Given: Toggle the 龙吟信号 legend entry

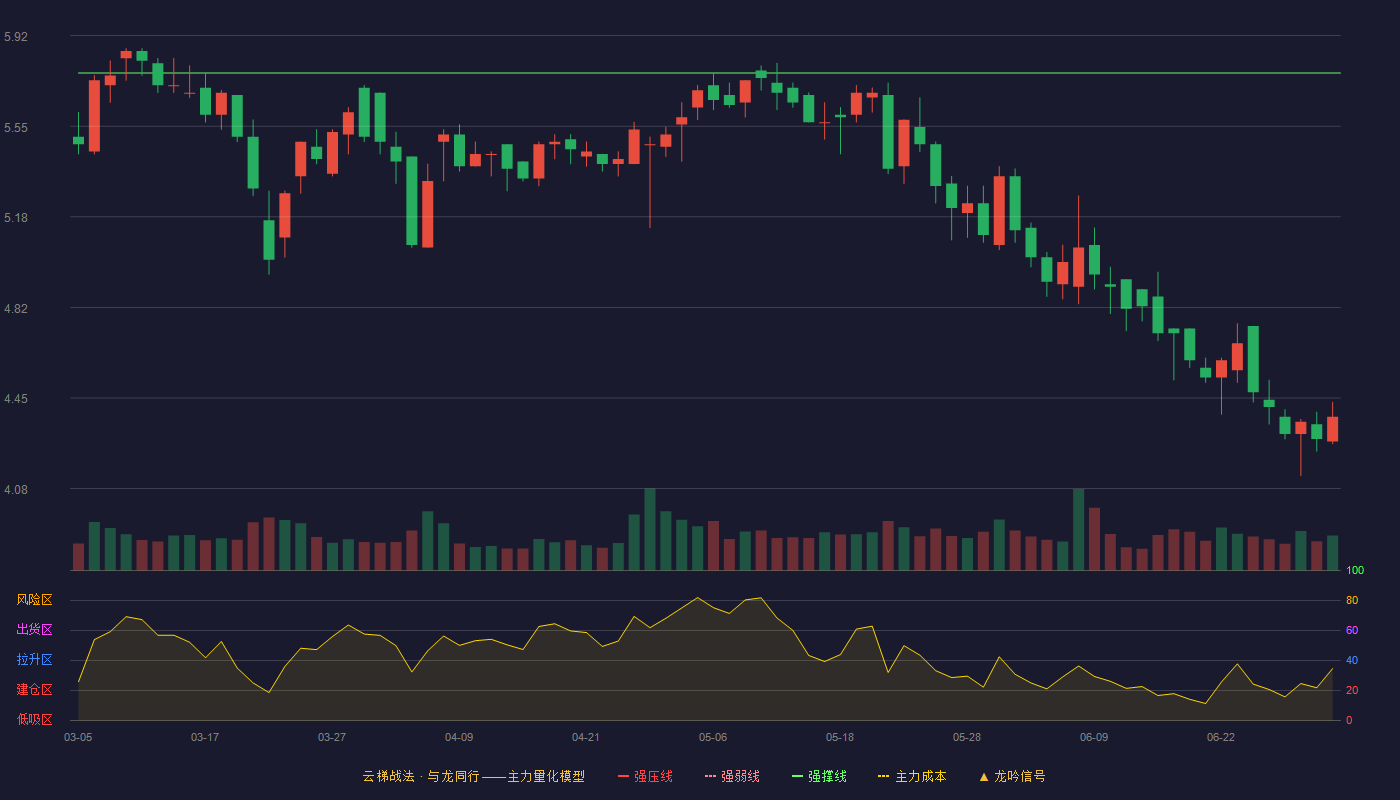Looking at the screenshot, I should pos(1012,776).
